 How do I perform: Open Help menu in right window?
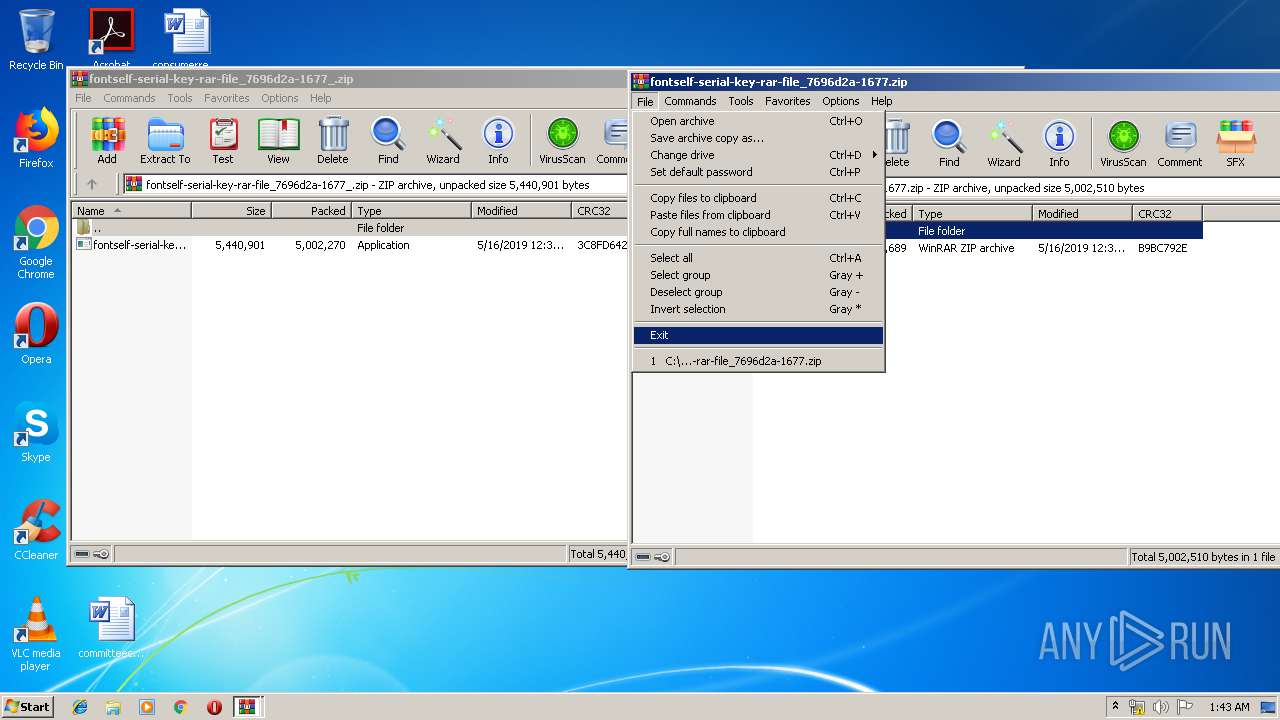(x=881, y=101)
